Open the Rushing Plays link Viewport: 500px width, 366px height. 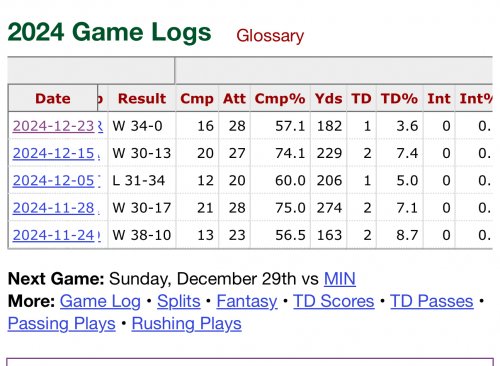tap(186, 324)
